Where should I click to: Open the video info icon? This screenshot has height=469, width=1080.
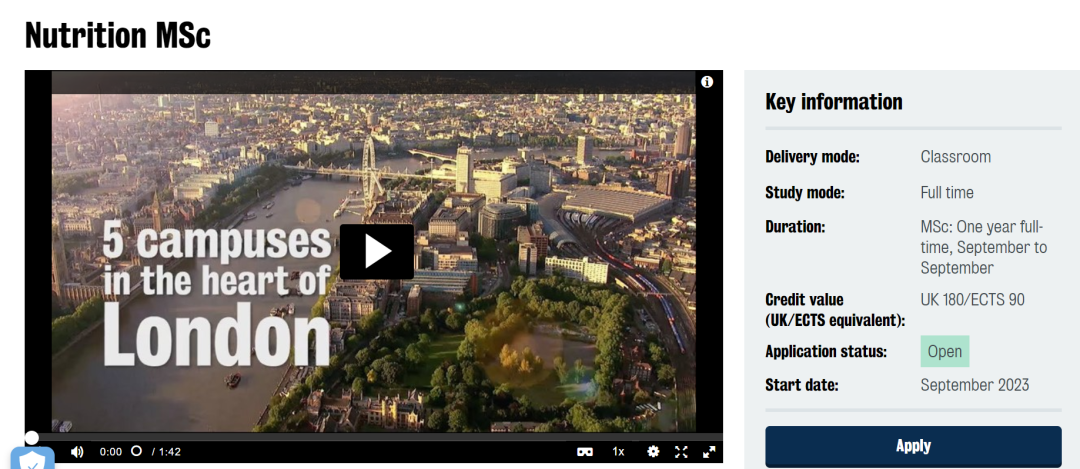(x=707, y=82)
